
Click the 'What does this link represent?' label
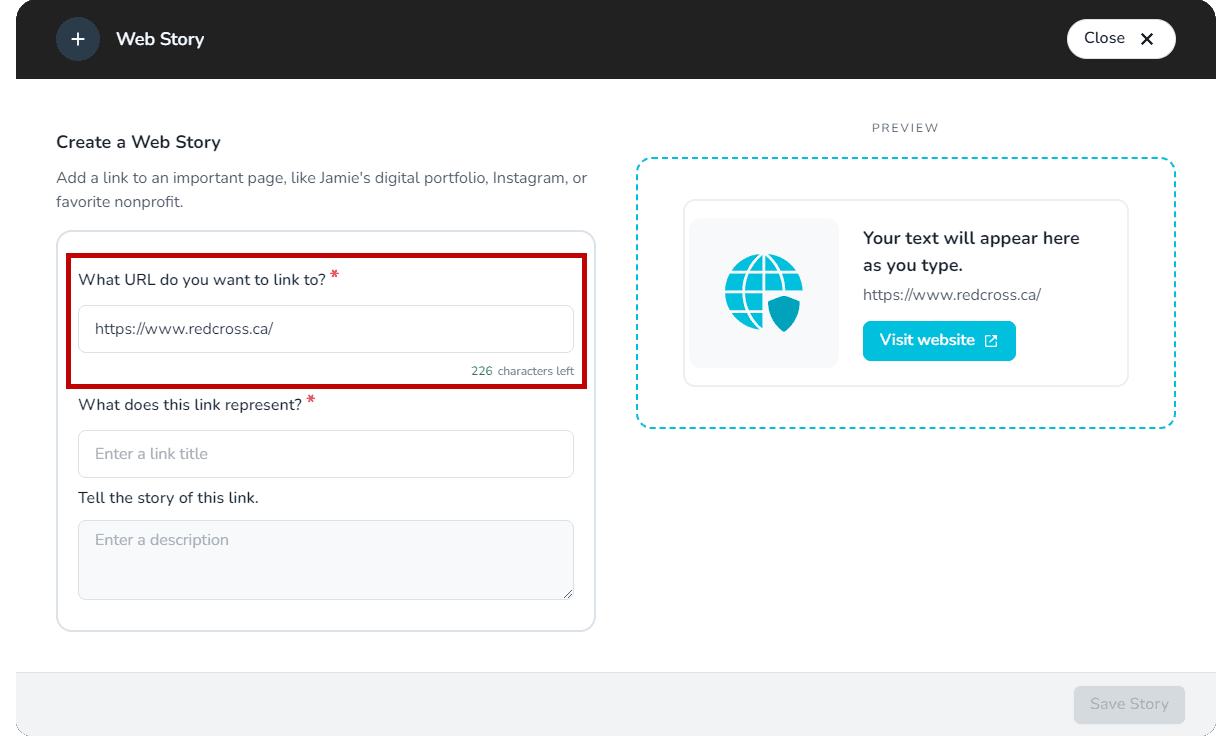click(x=189, y=405)
